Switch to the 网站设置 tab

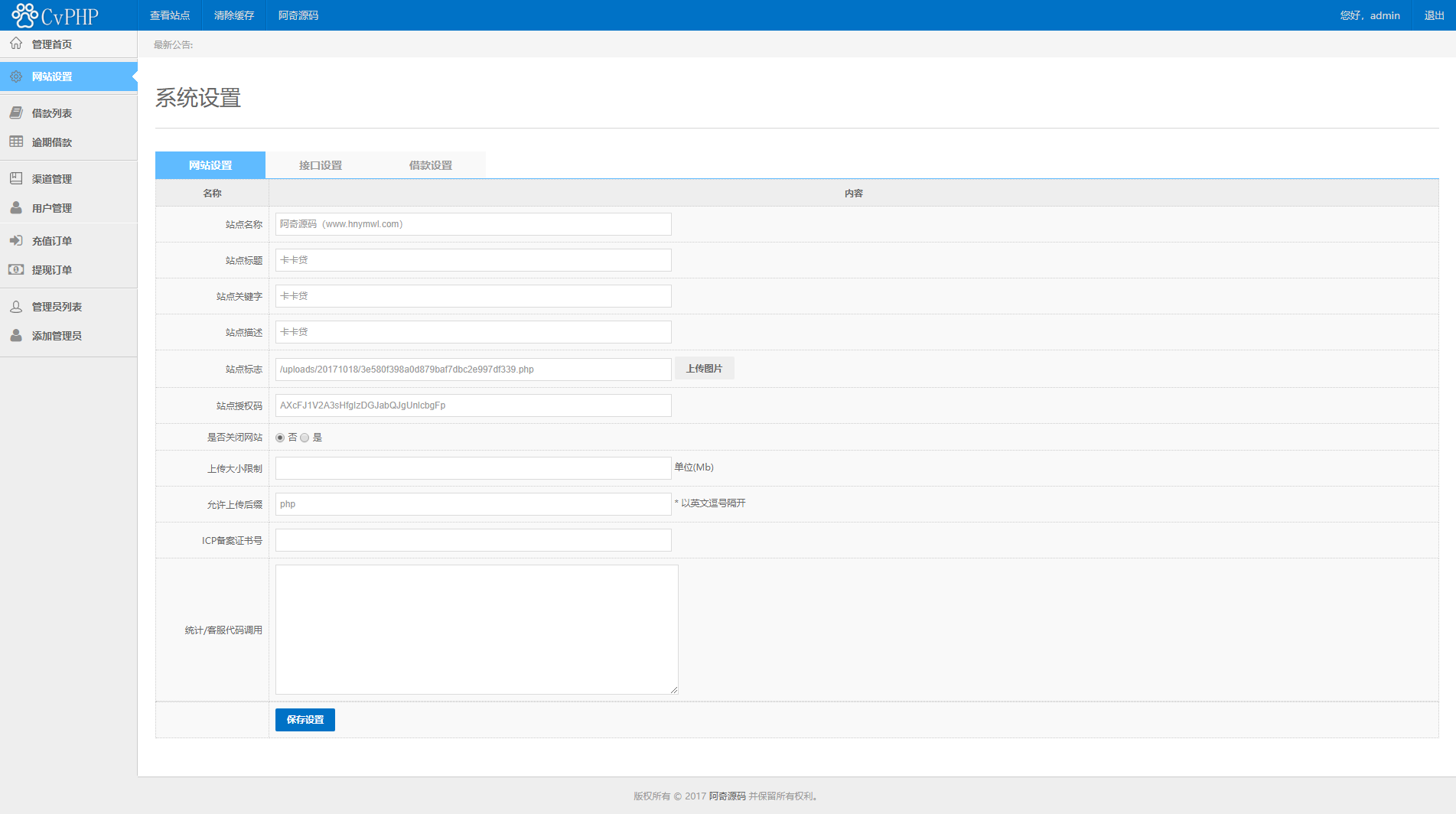[210, 165]
